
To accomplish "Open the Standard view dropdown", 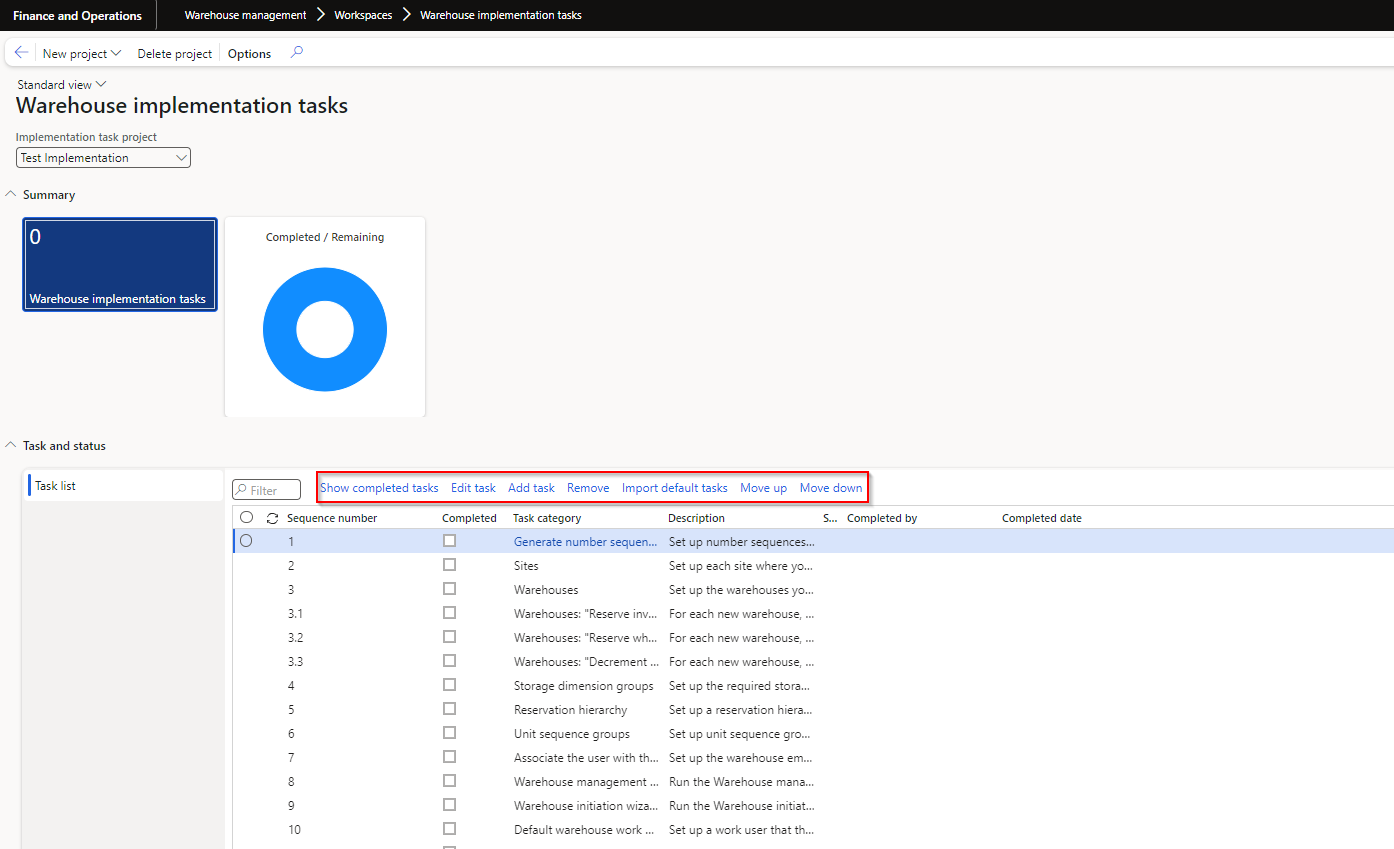I will point(62,85).
